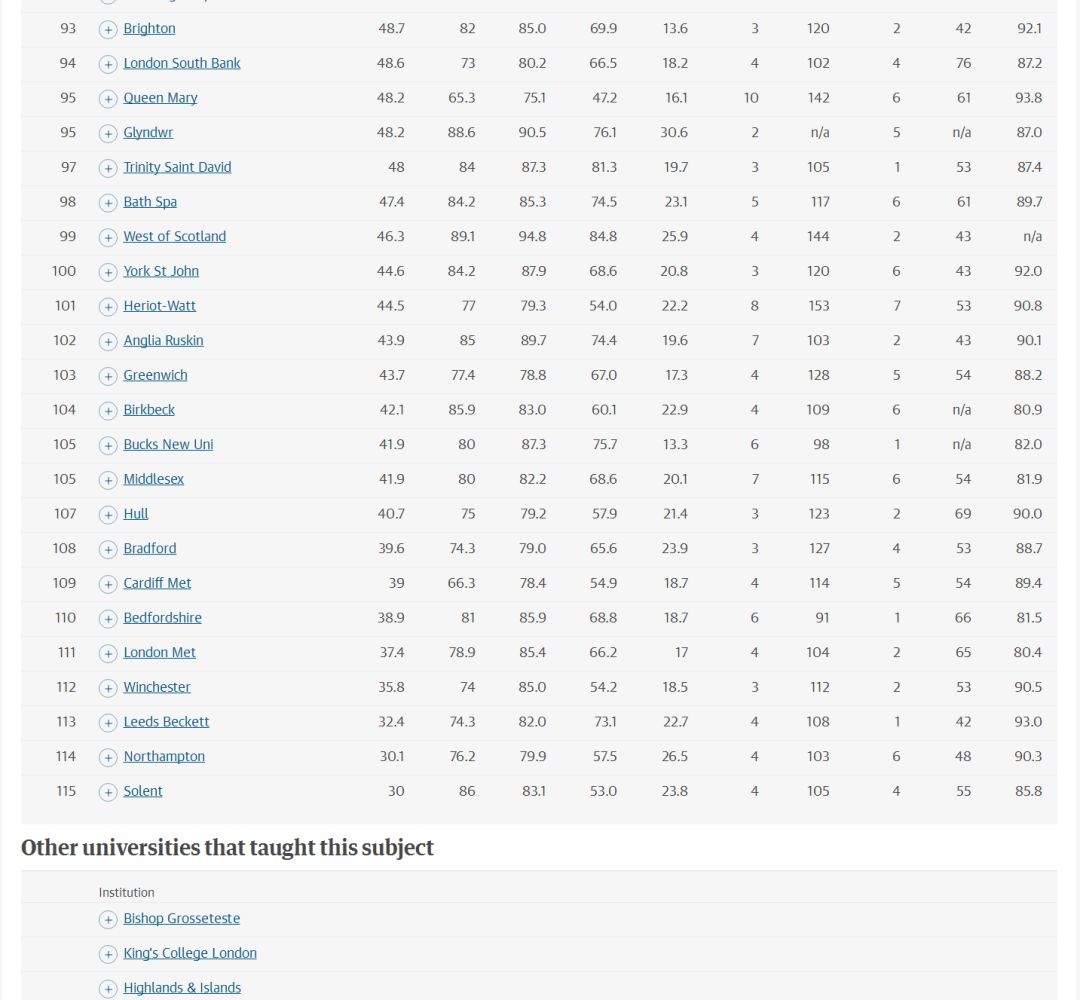Expand the Glyndwr row details

(107, 134)
